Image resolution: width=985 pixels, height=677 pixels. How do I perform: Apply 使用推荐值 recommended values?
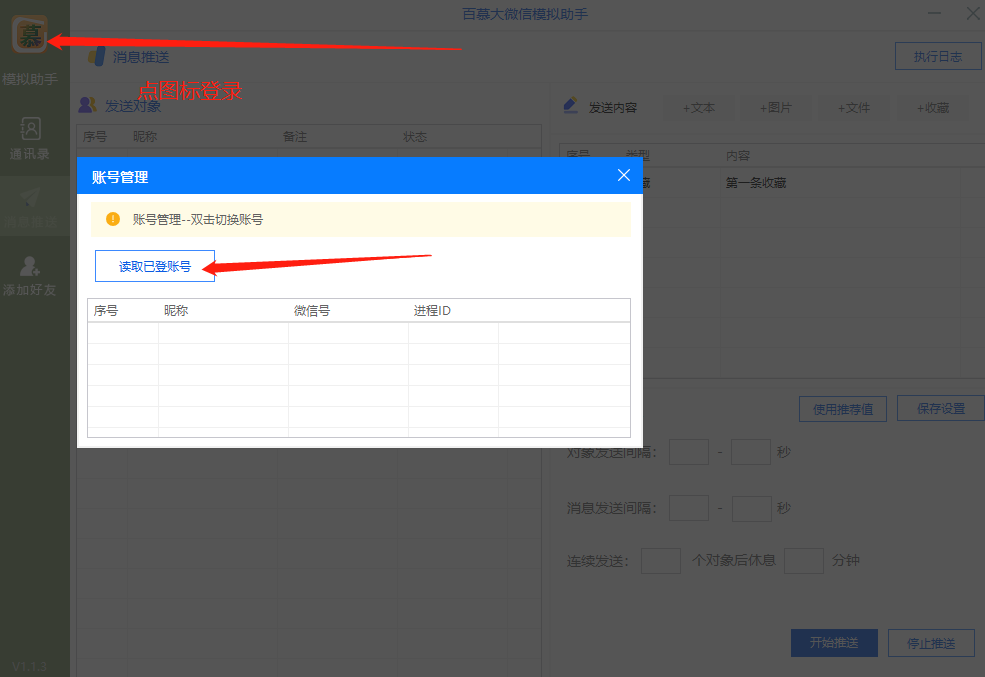[x=842, y=408]
